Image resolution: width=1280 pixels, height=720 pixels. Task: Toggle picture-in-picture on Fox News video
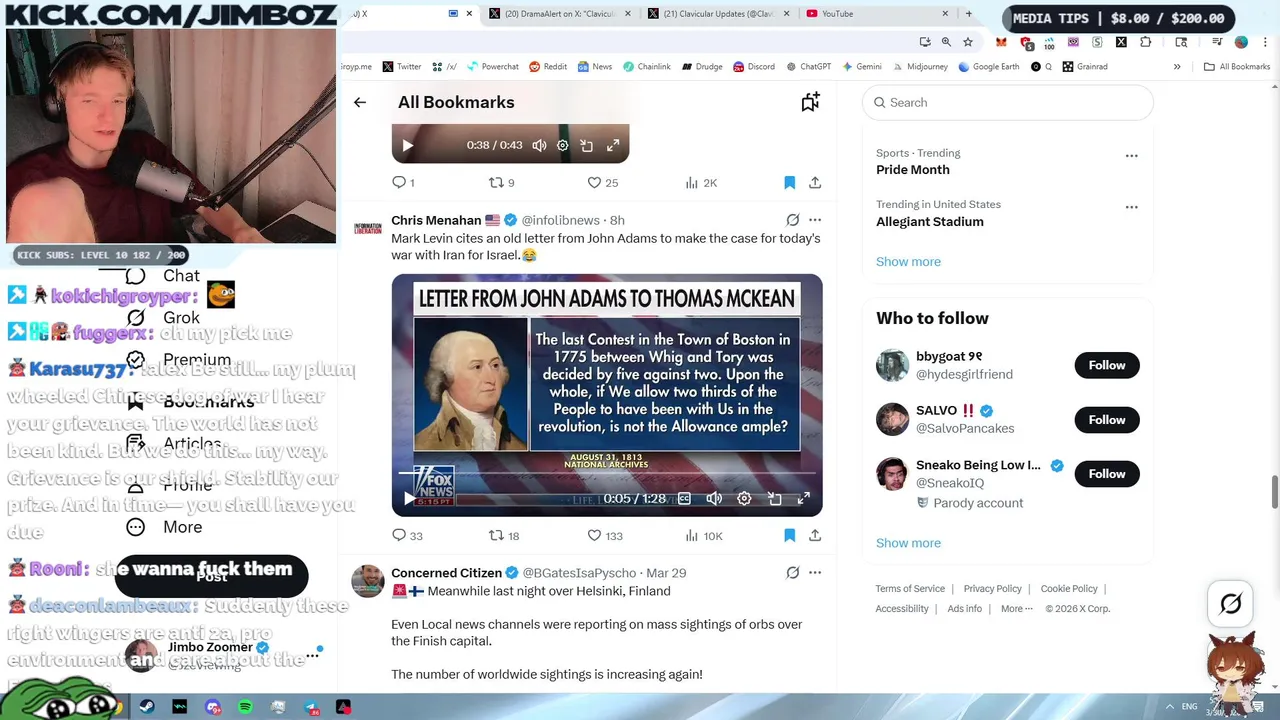tap(774, 498)
